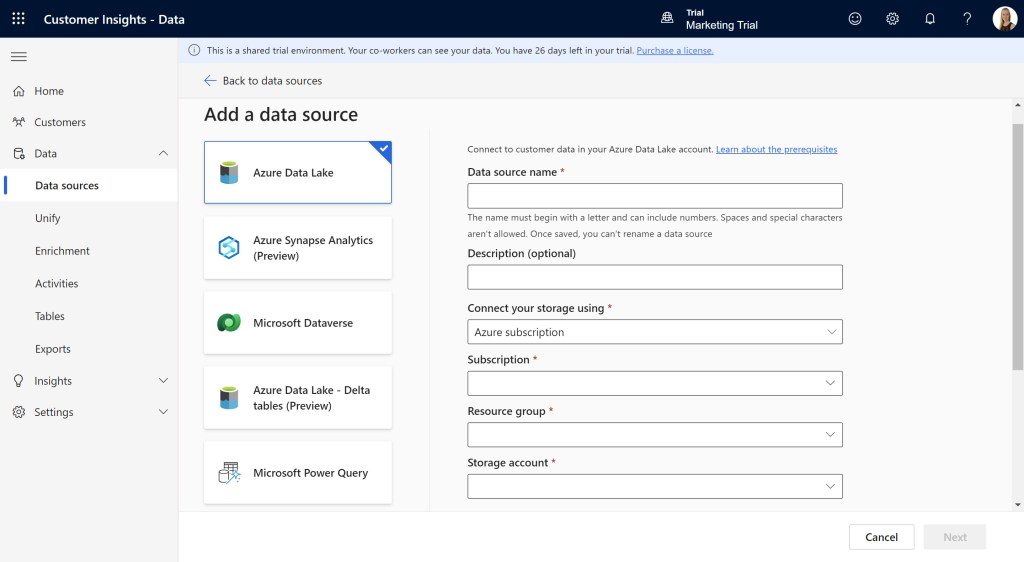
Task: Open Customers in the left navigation
Action: [60, 122]
